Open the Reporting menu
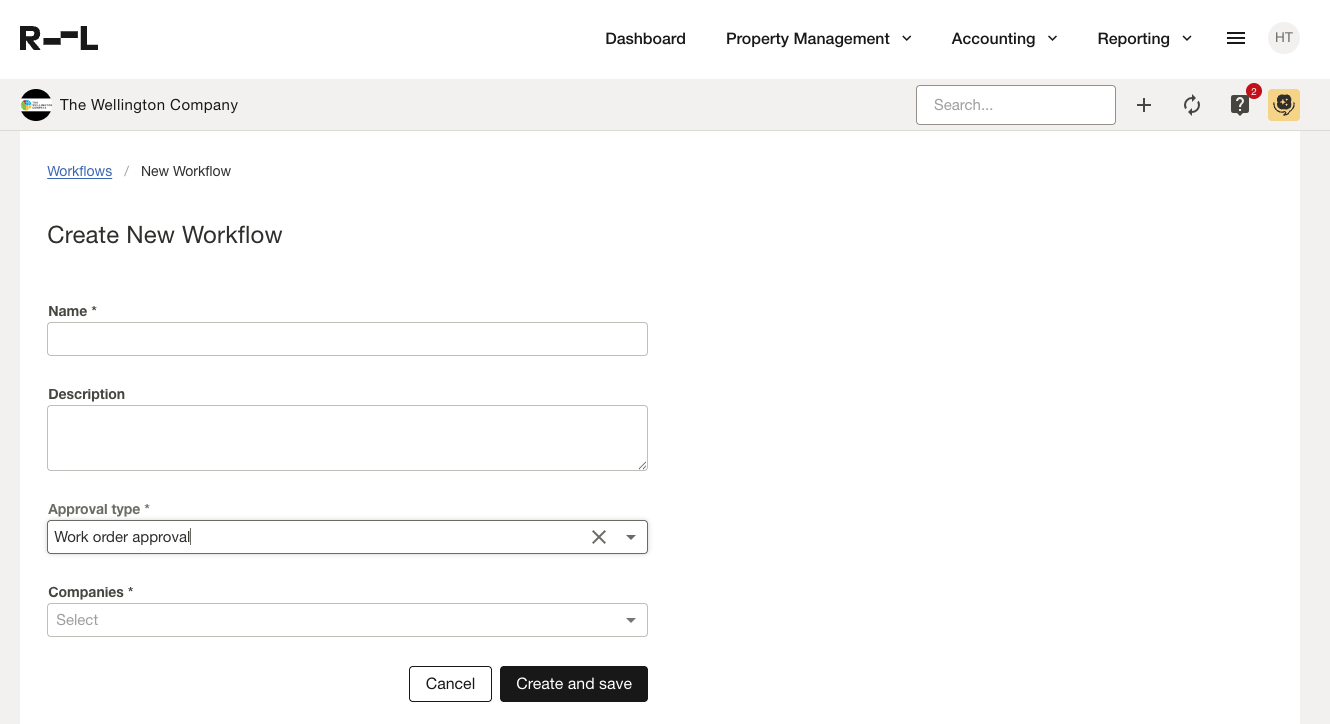The image size is (1330, 724). click(1144, 39)
